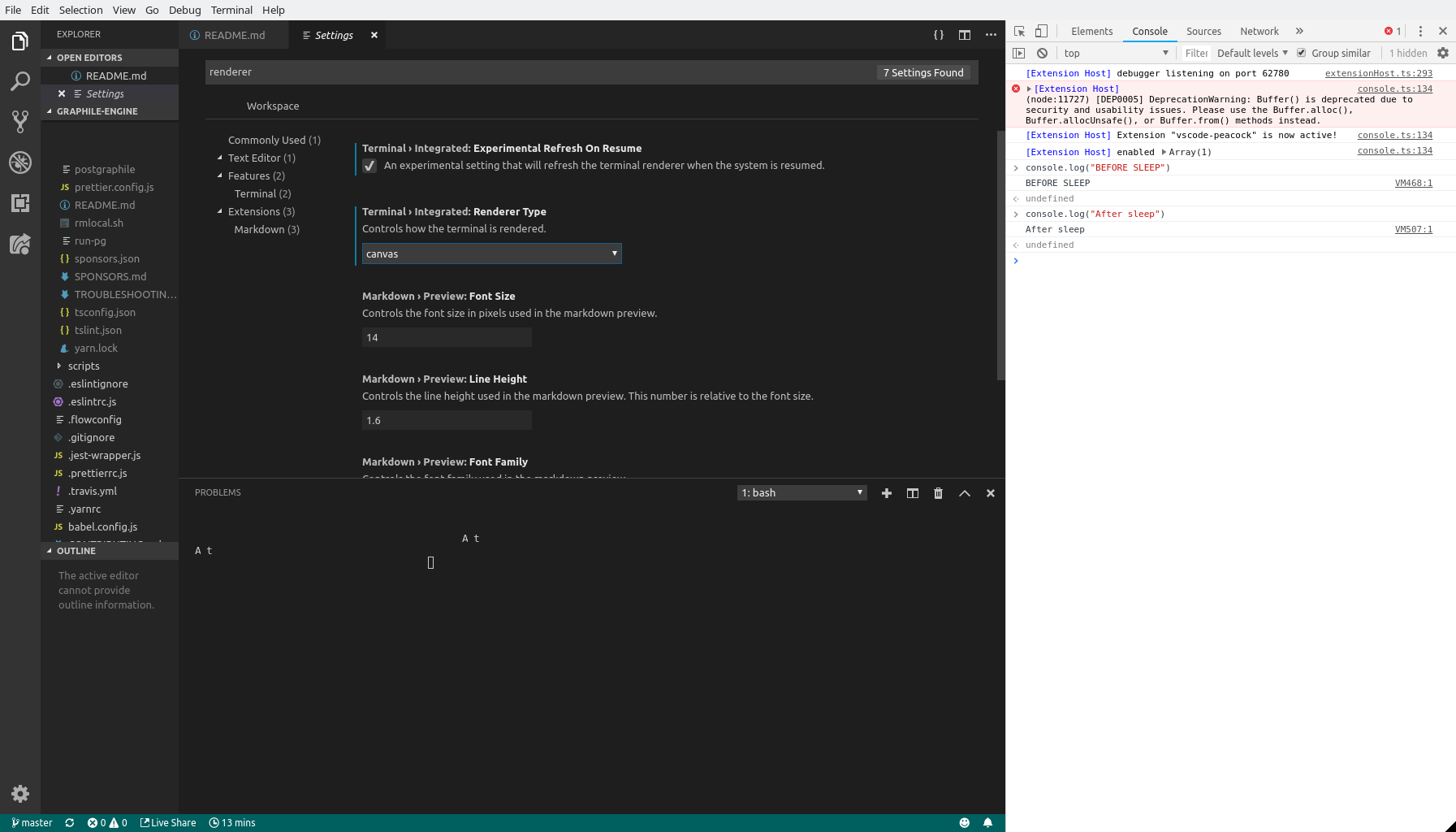The height and width of the screenshot is (832, 1456).
Task: Collapse Text Editor settings category
Action: pos(220,158)
